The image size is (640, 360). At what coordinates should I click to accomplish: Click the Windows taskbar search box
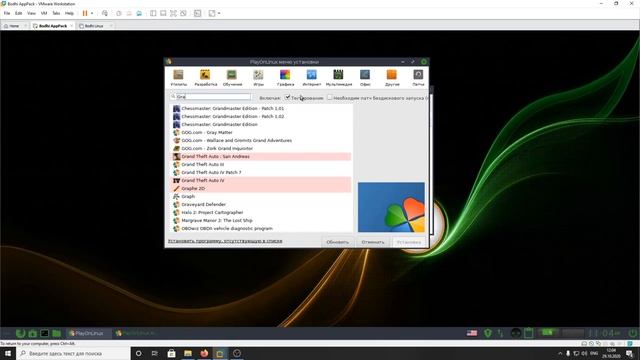click(x=73, y=353)
